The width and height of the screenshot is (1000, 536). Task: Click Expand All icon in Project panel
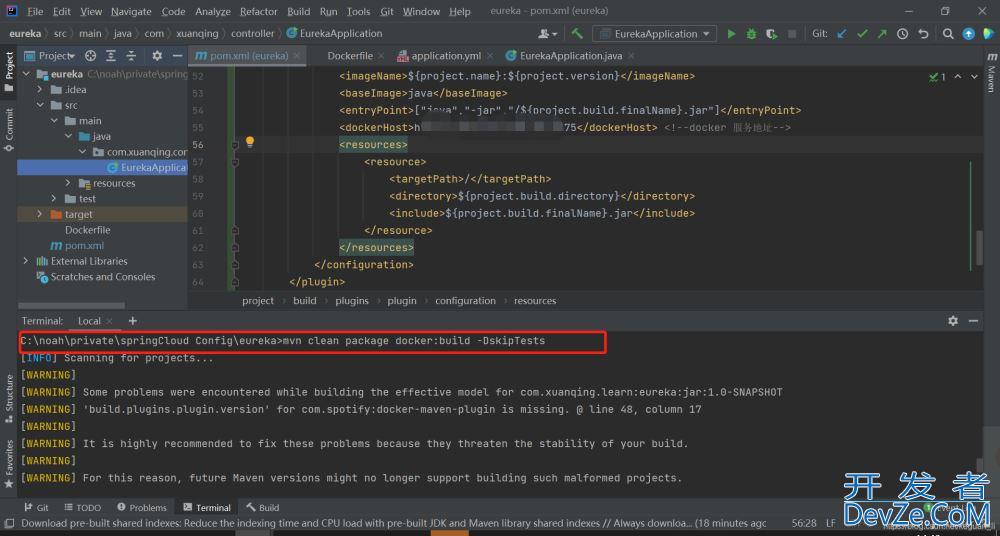(x=111, y=56)
